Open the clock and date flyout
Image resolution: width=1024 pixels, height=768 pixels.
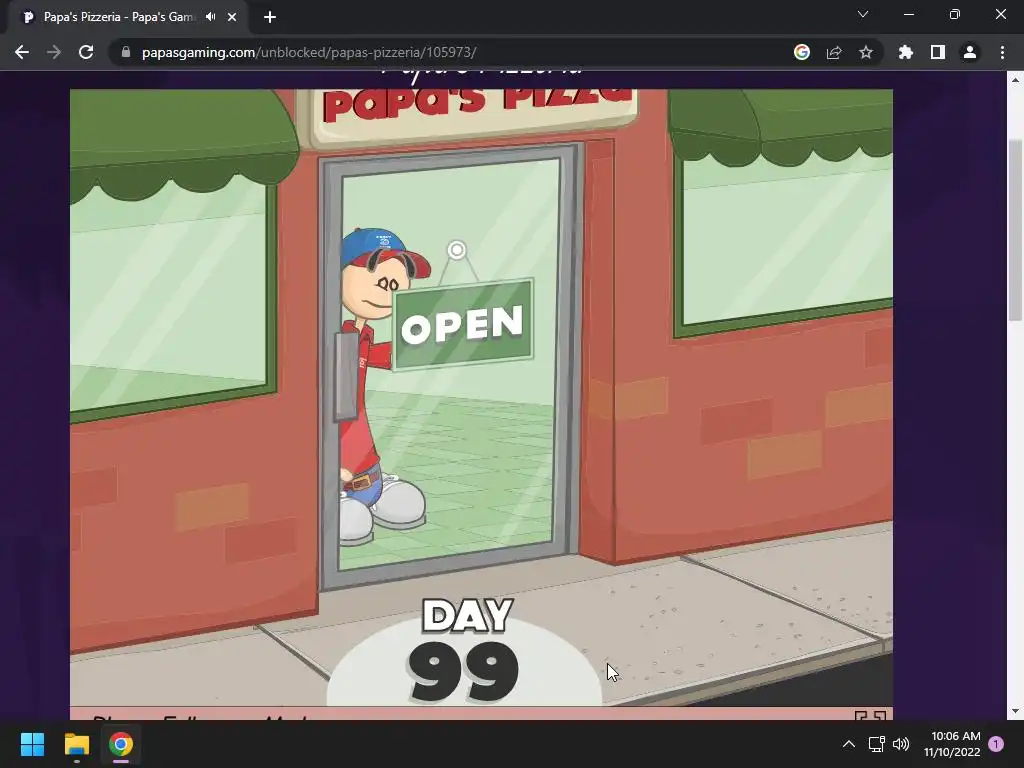[952, 744]
